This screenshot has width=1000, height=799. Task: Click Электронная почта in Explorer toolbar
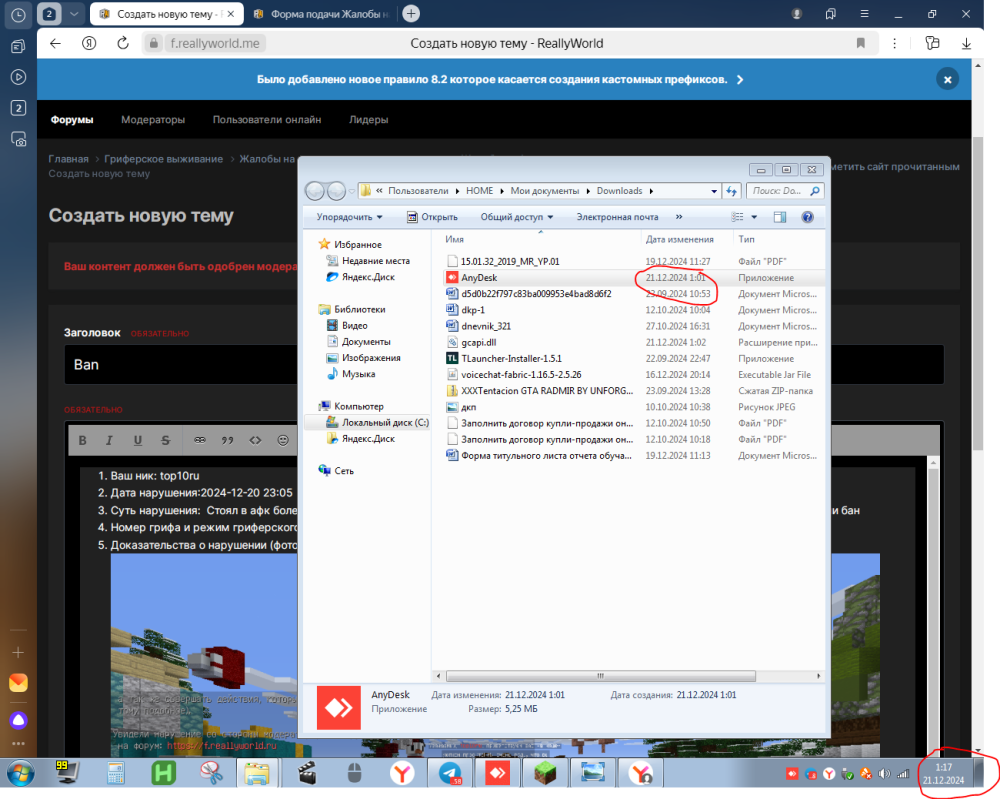pos(617,217)
